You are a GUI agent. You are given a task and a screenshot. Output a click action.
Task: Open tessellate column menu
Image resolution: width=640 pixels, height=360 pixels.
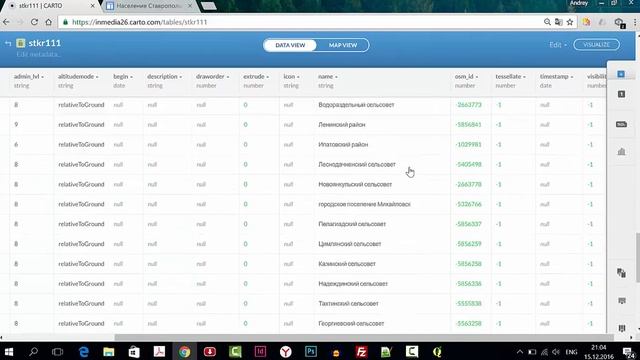click(524, 77)
